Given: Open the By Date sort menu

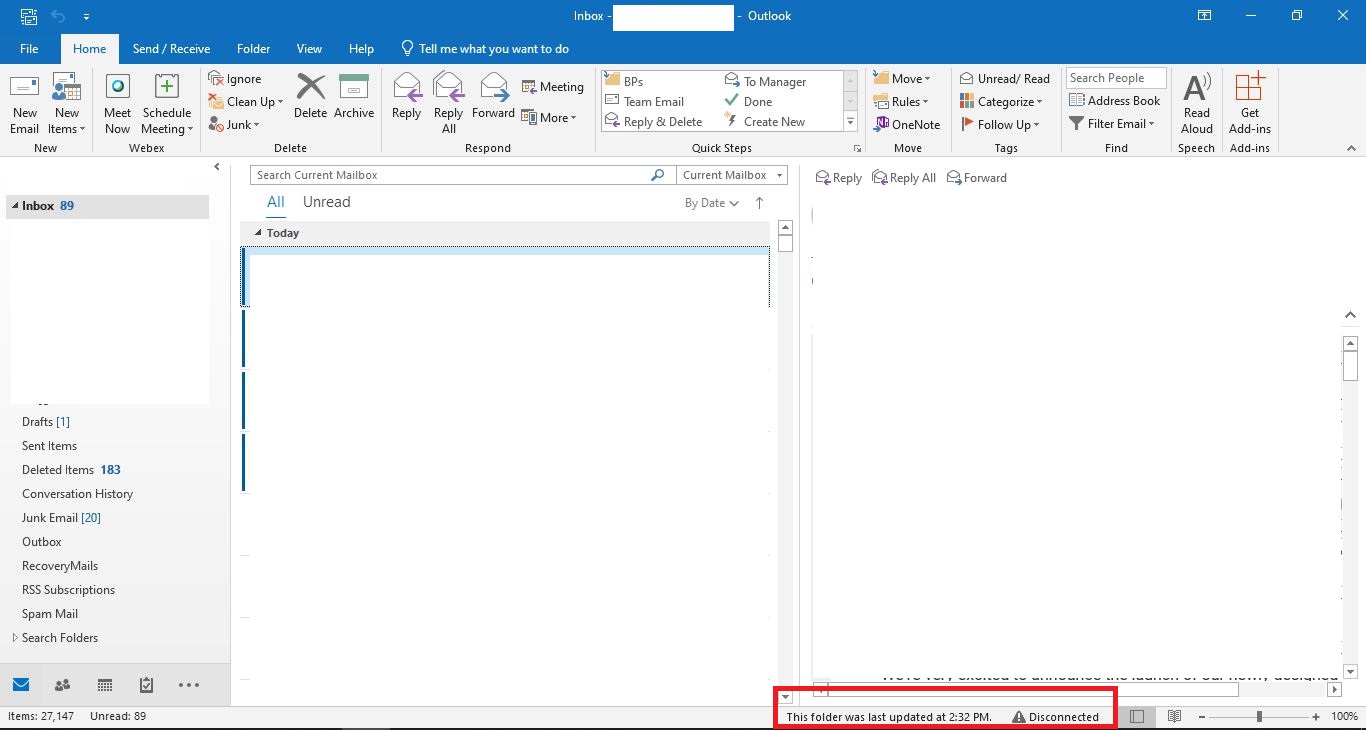Looking at the screenshot, I should [x=711, y=203].
